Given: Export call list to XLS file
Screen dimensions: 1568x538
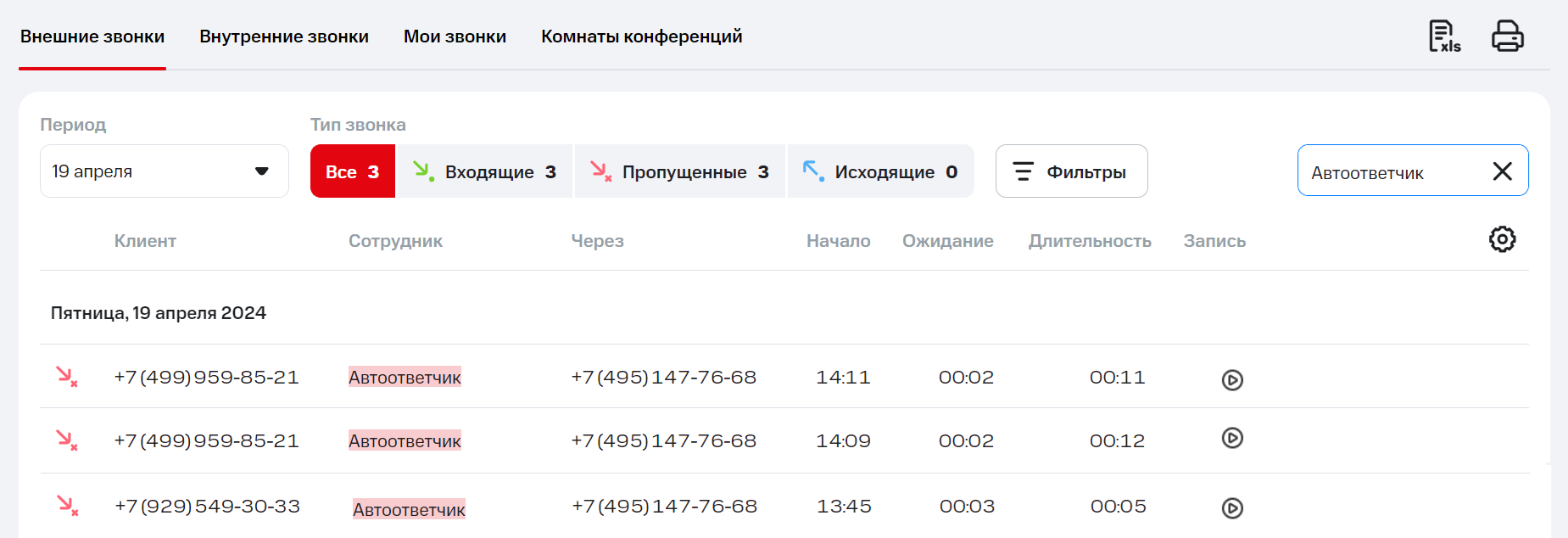Looking at the screenshot, I should pos(1444,36).
